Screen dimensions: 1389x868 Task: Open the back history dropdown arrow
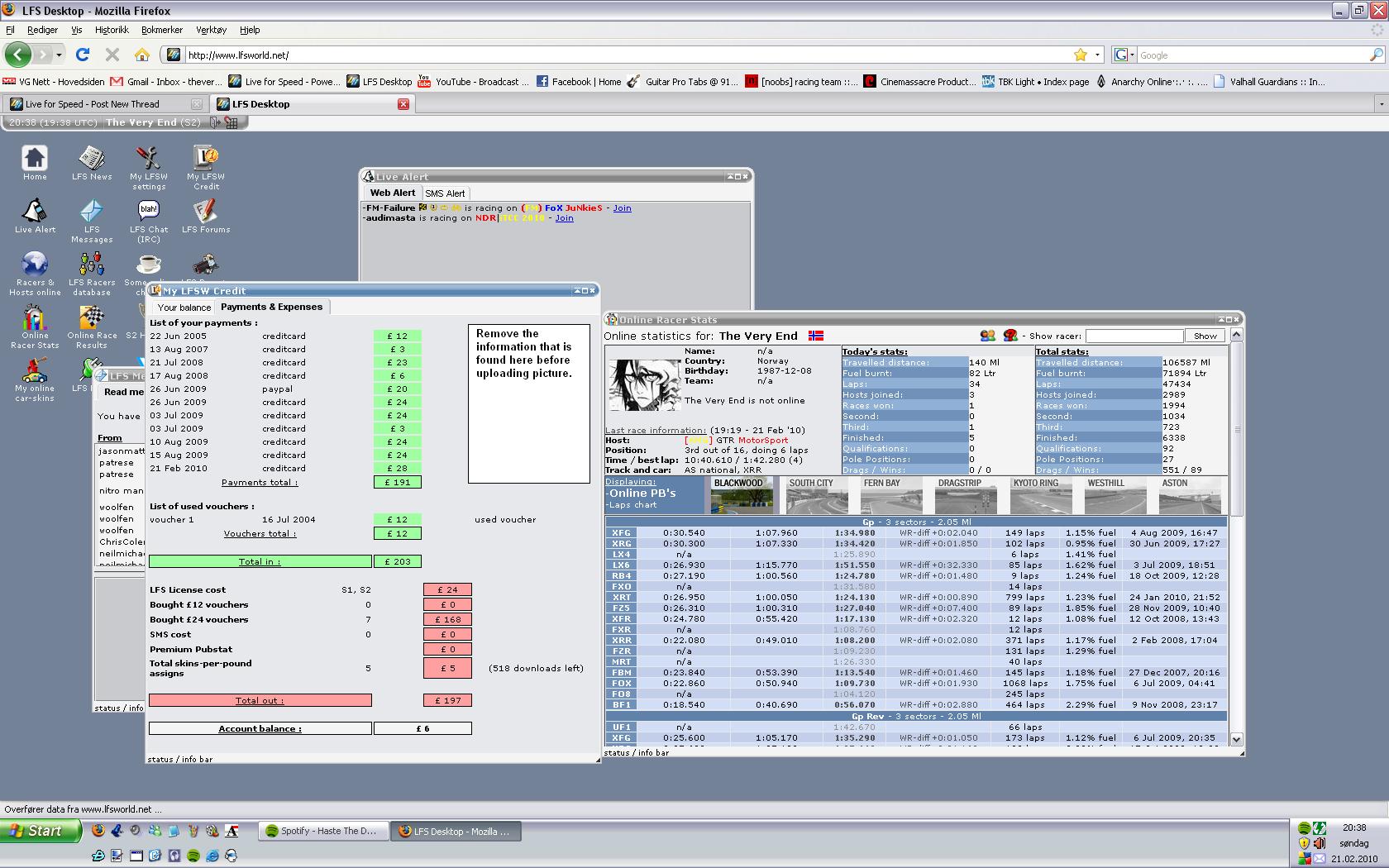[x=59, y=55]
